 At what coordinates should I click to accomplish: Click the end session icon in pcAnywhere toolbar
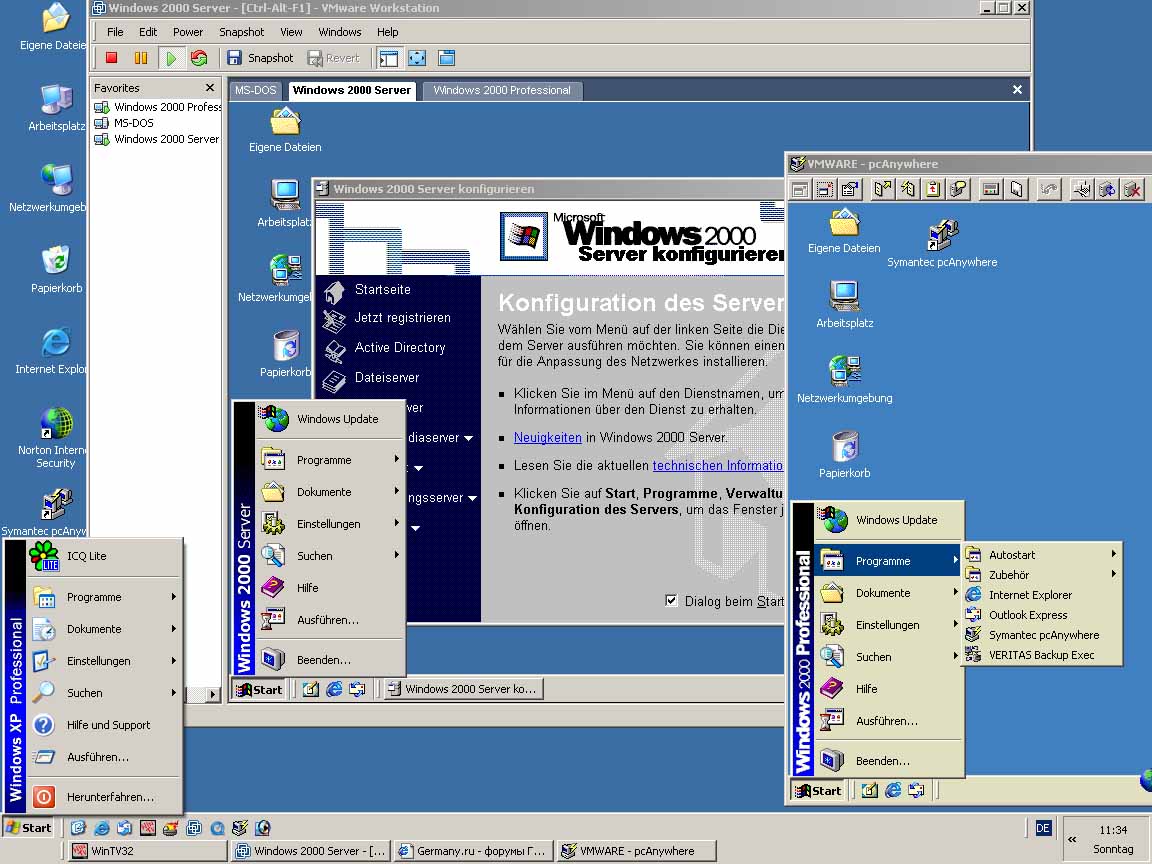click(1132, 190)
